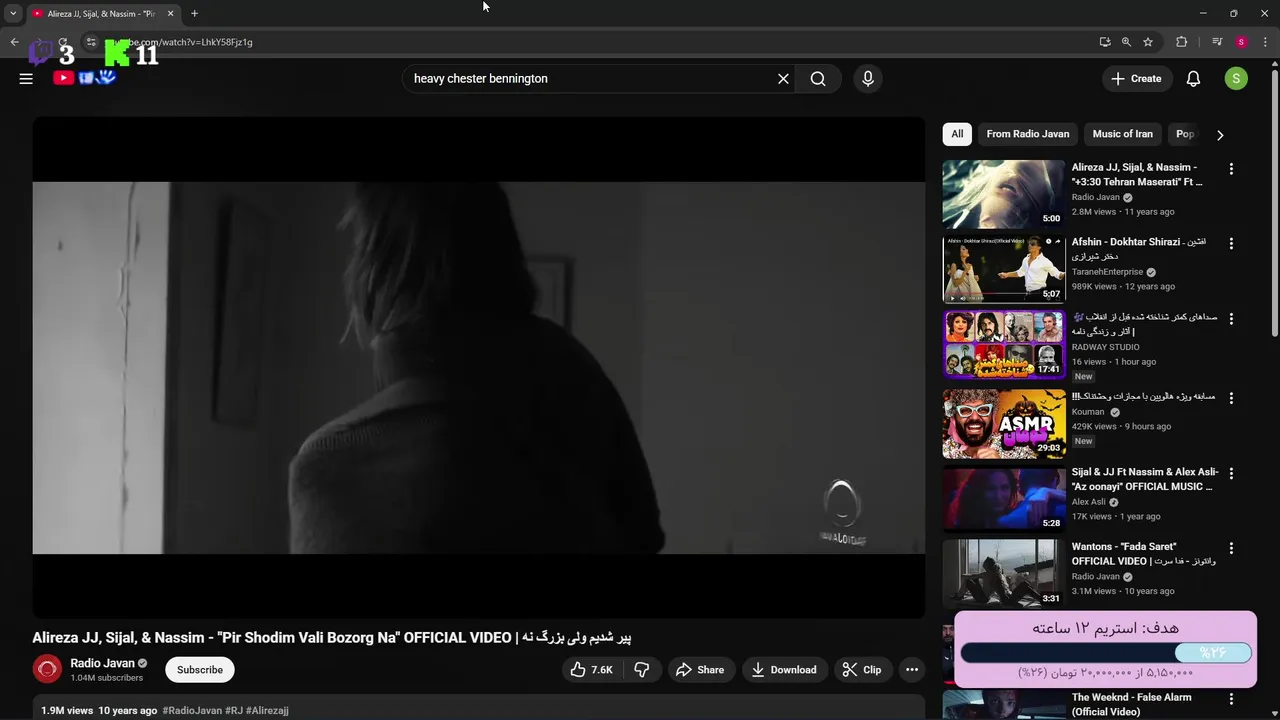Open Wantons Fada Saret 3:31 thumbnail
The image size is (1280, 720).
1004,574
